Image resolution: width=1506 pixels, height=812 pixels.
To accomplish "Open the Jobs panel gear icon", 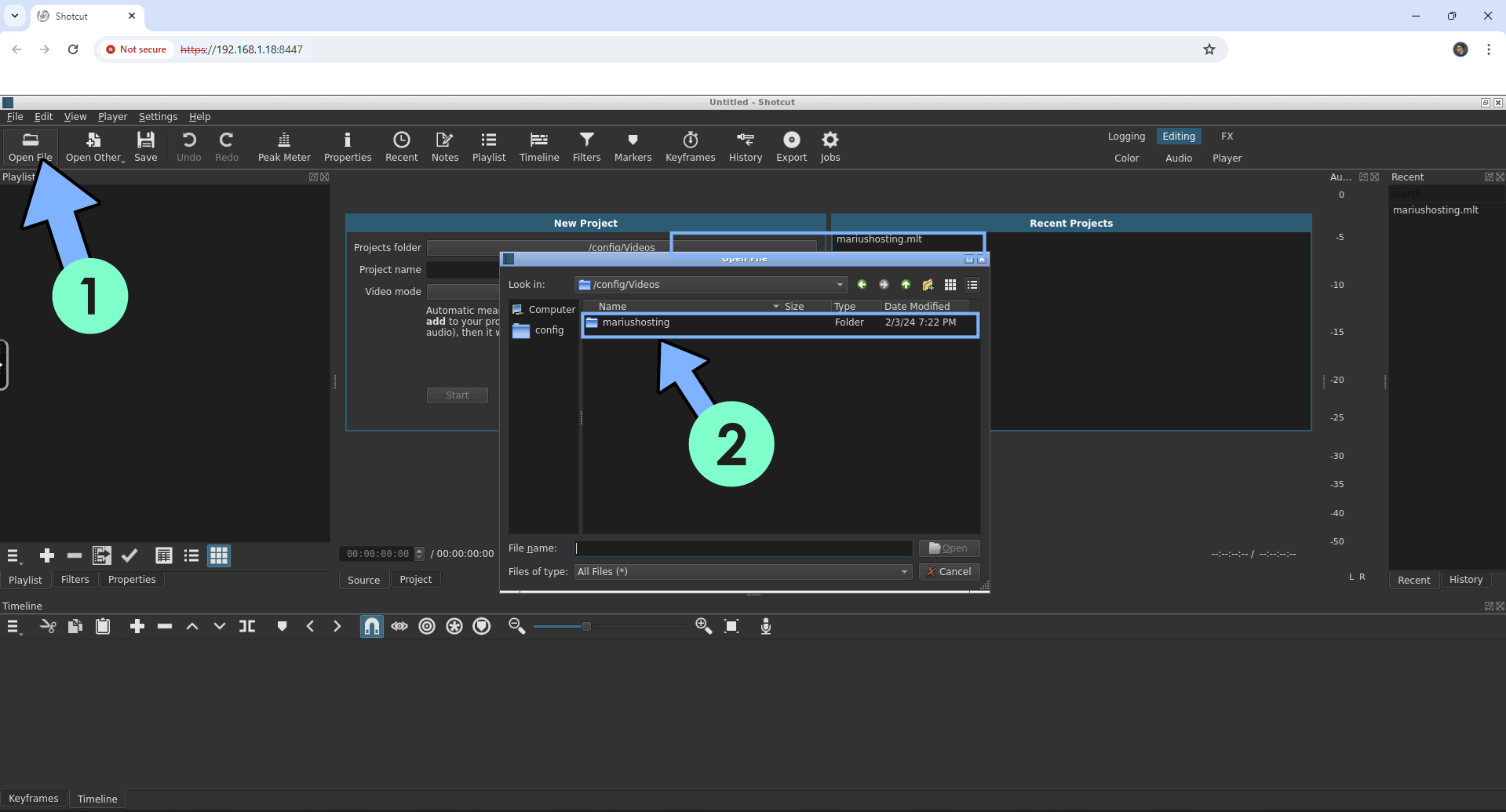I will pyautogui.click(x=830, y=147).
